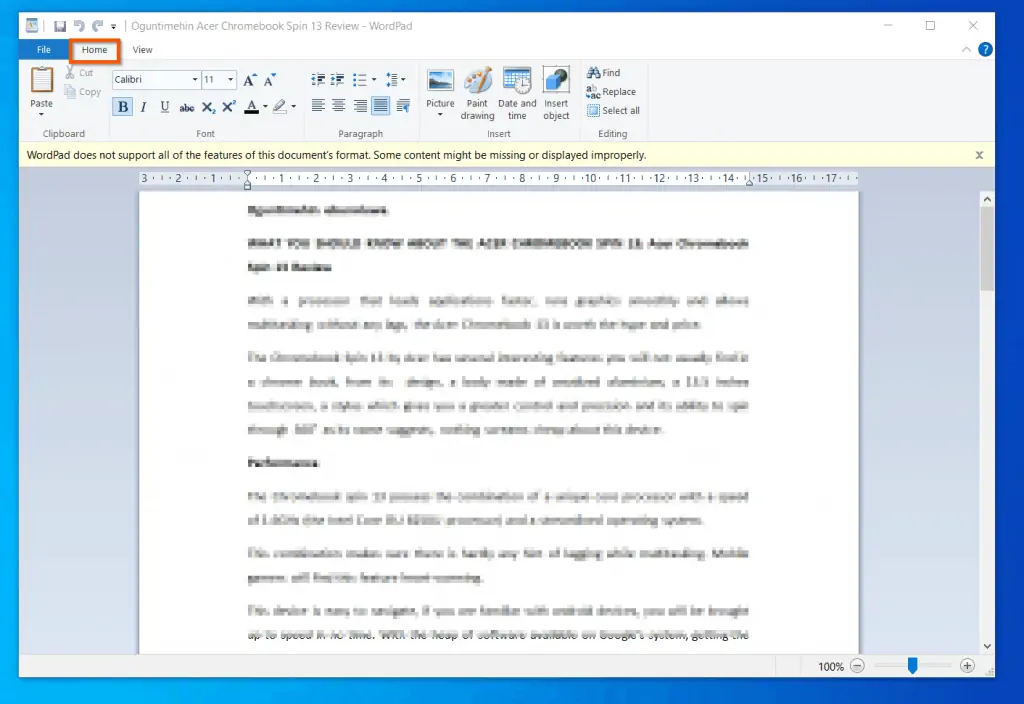Click WordPad application icon in title bar

point(32,25)
